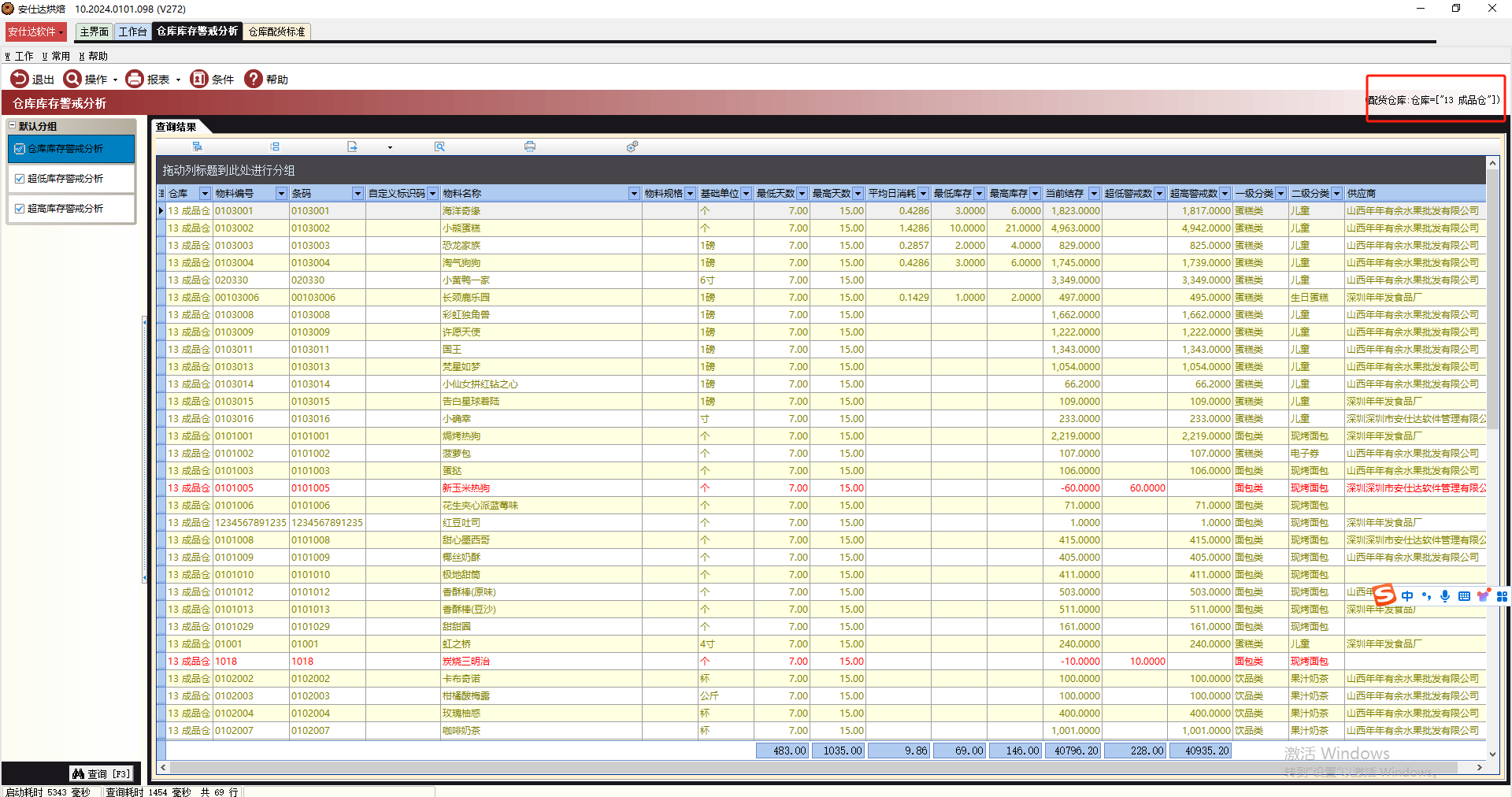Collapse the 默认分组 group
This screenshot has width=1512, height=797.
(x=12, y=125)
